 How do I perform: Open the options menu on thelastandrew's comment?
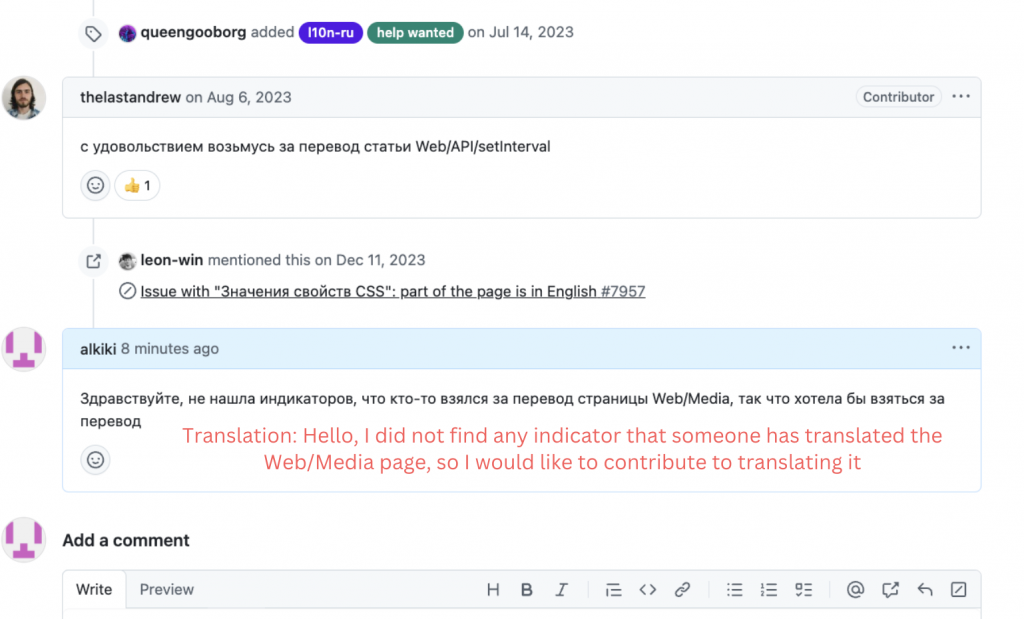click(961, 97)
